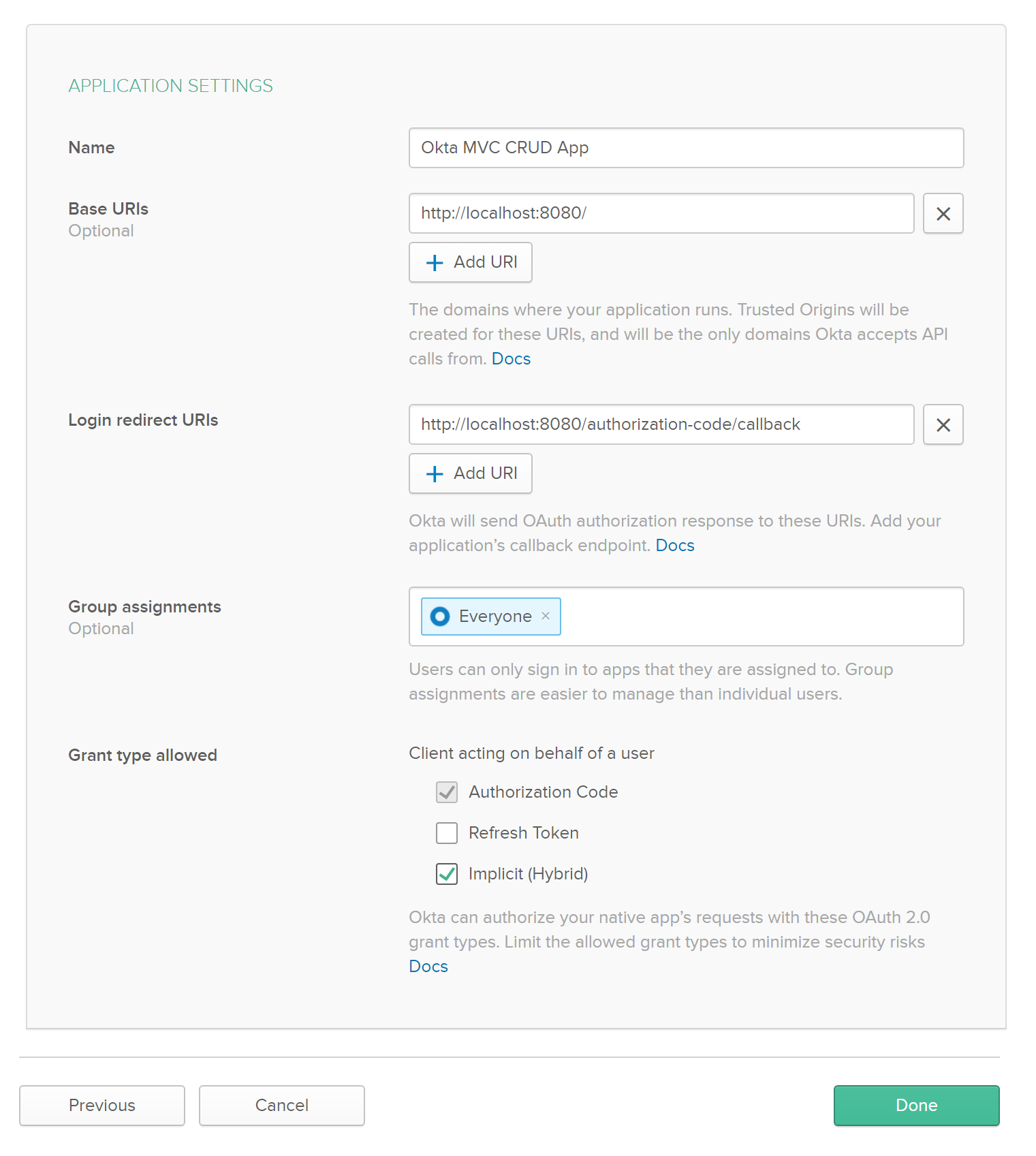Enable the Refresh Token checkbox
1036x1156 pixels.
(x=447, y=833)
